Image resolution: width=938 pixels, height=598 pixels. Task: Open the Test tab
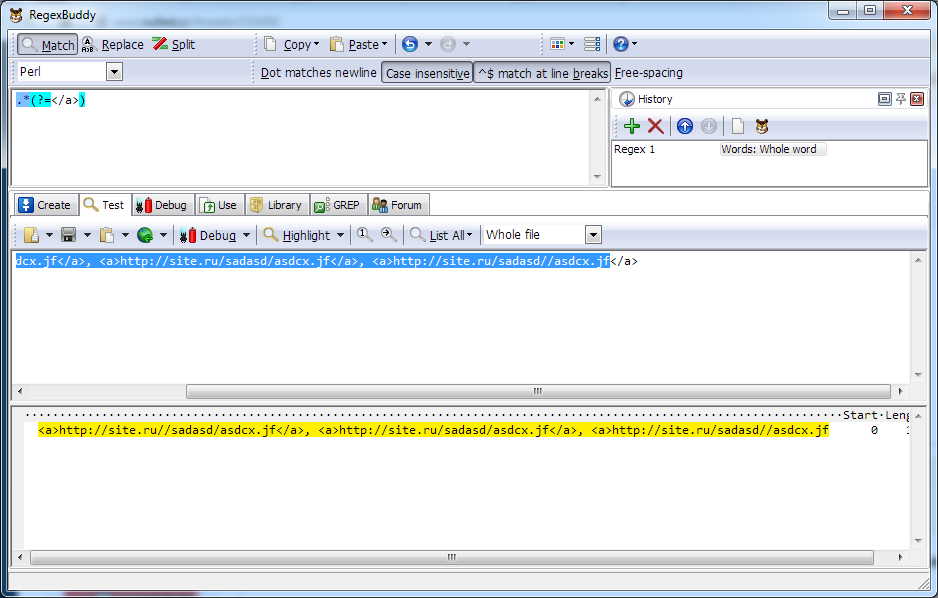pyautogui.click(x=105, y=205)
